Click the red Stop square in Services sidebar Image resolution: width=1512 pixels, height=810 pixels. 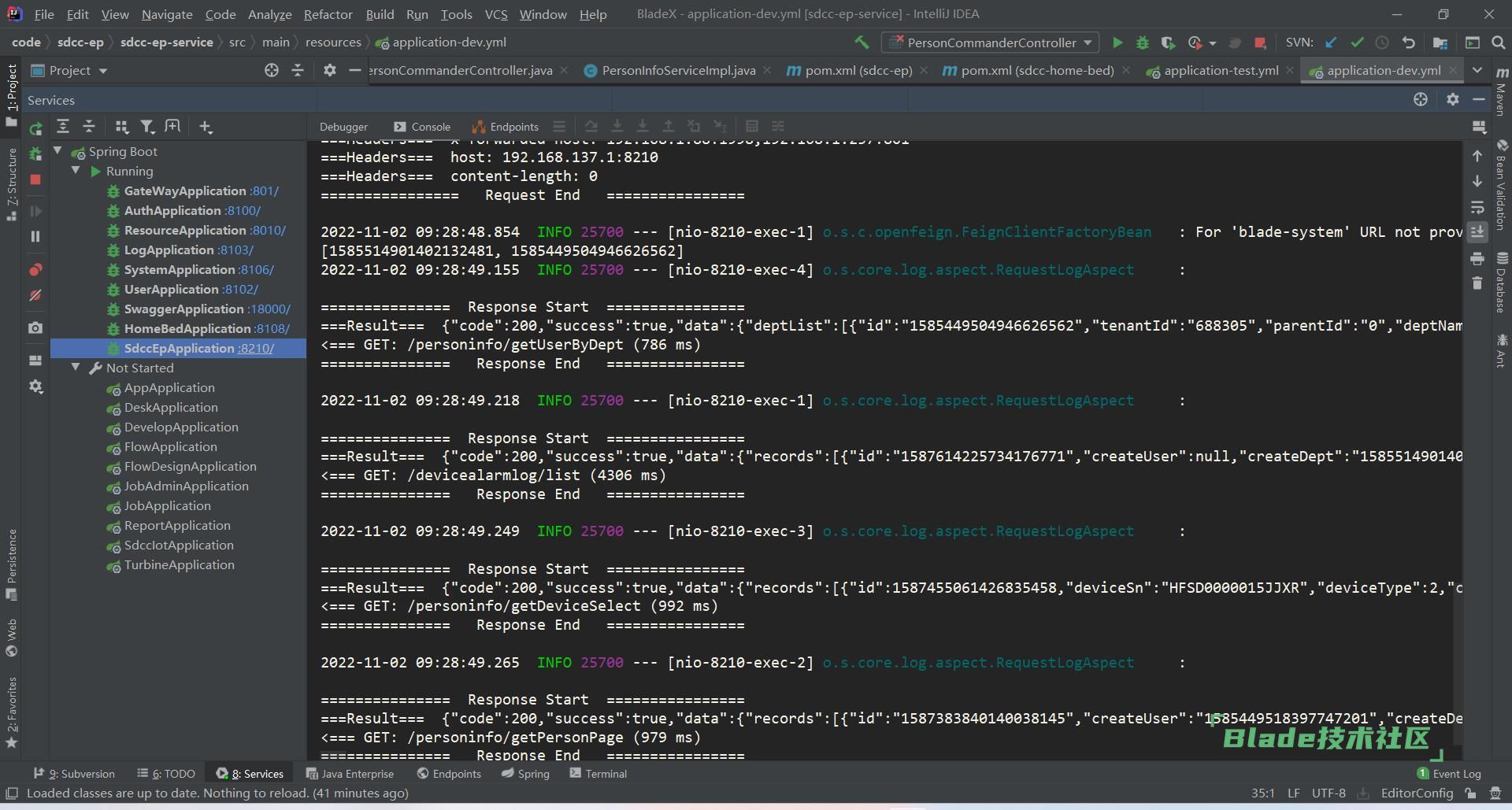pos(35,179)
